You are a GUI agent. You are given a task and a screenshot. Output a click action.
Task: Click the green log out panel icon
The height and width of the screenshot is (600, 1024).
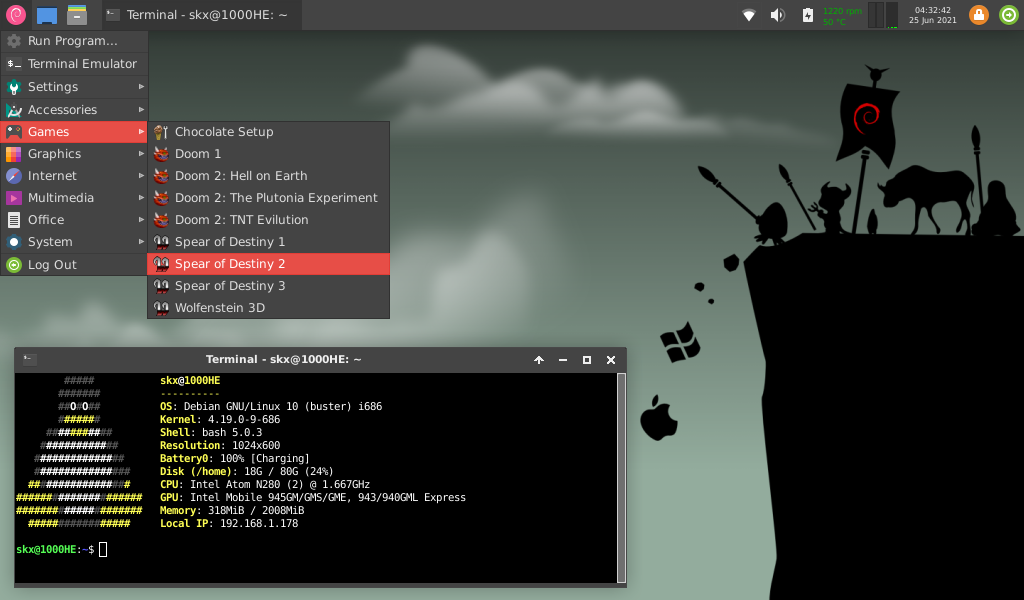pyautogui.click(x=1009, y=15)
